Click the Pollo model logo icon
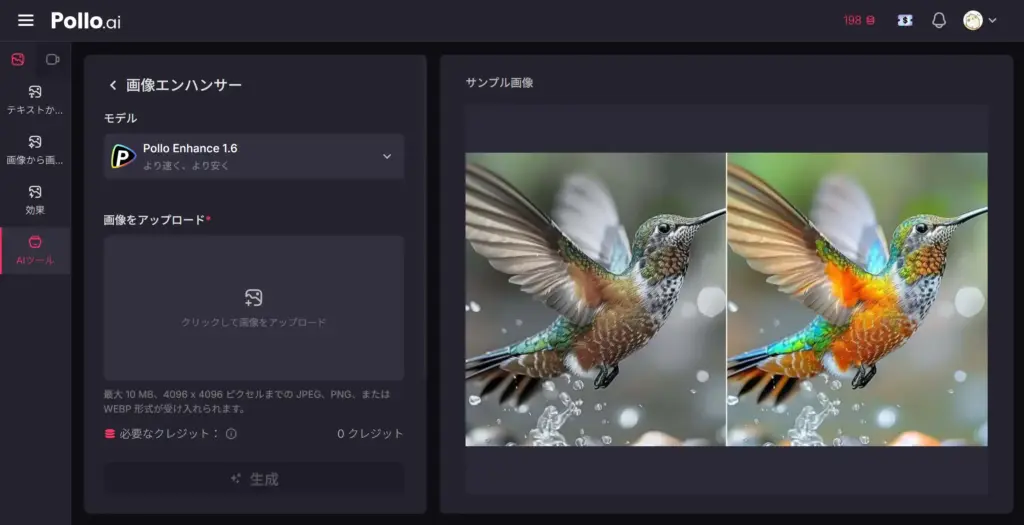This screenshot has height=525, width=1024. [x=123, y=157]
